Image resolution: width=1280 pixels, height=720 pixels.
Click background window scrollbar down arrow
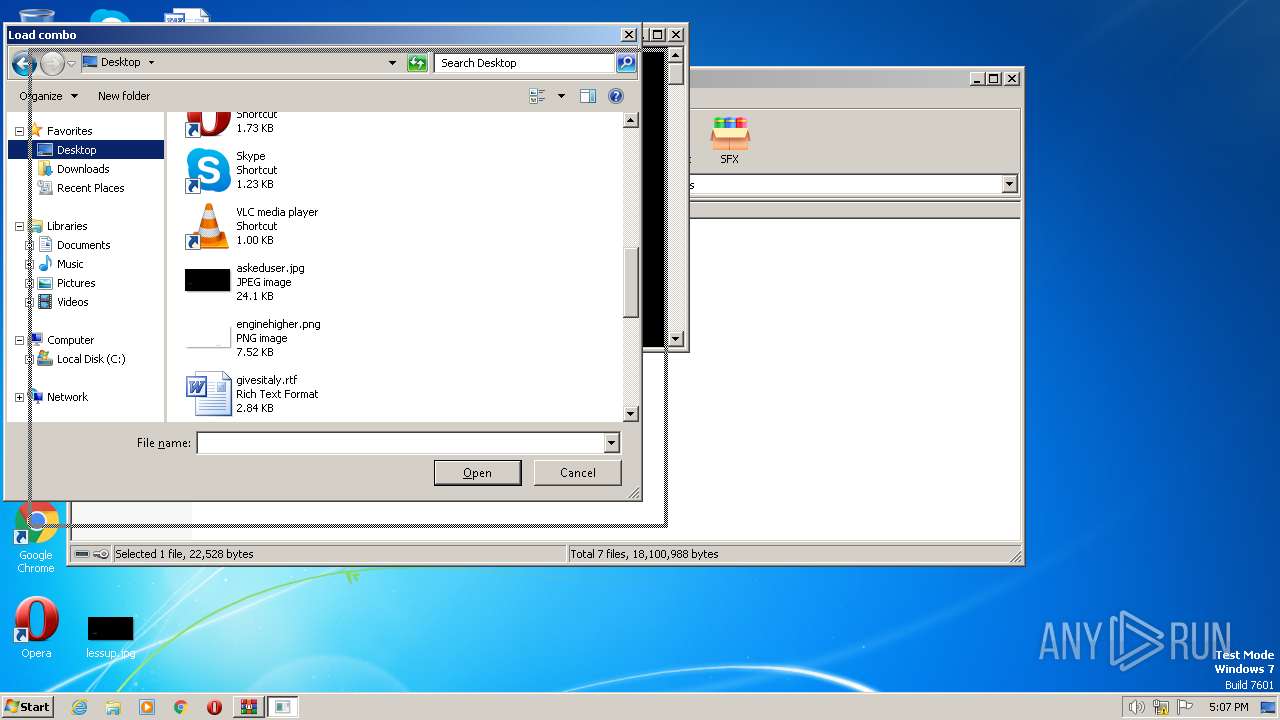click(x=675, y=340)
